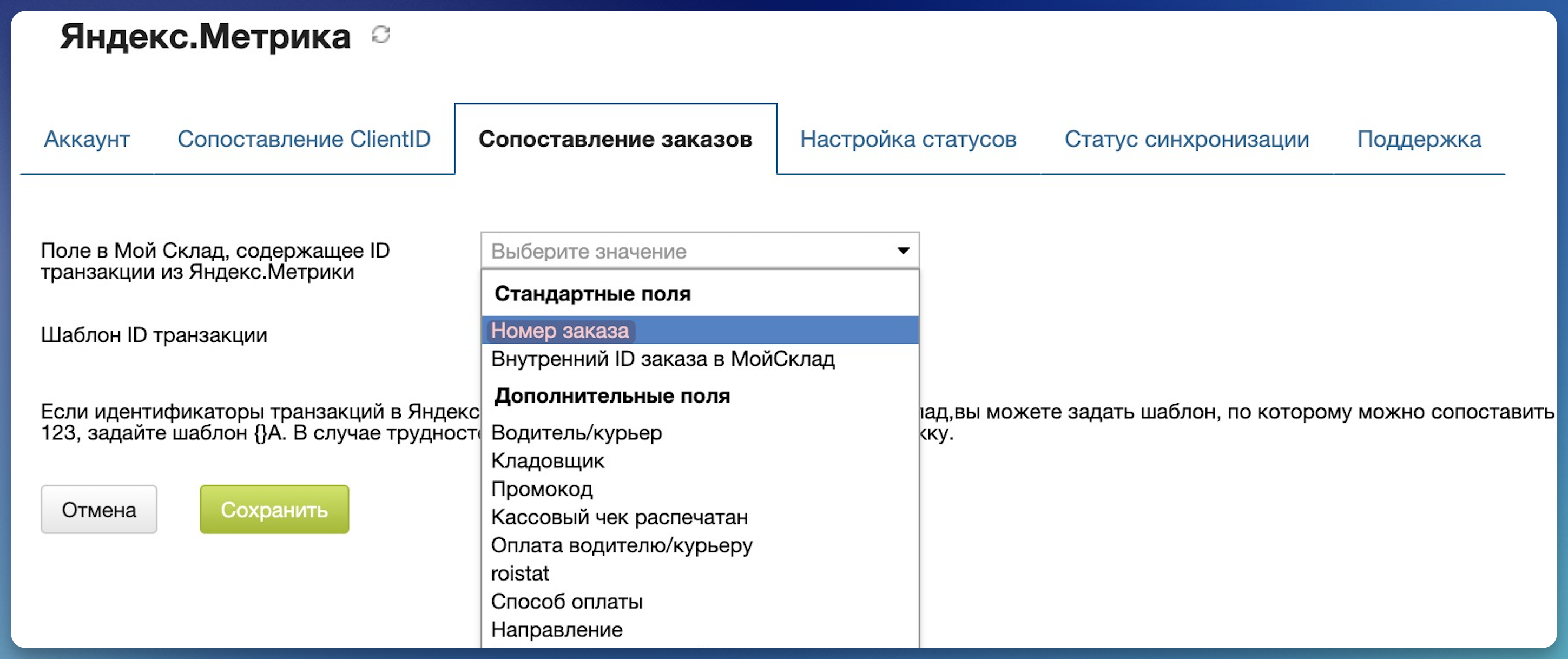Click the Дополнительные поля group header

(x=612, y=396)
